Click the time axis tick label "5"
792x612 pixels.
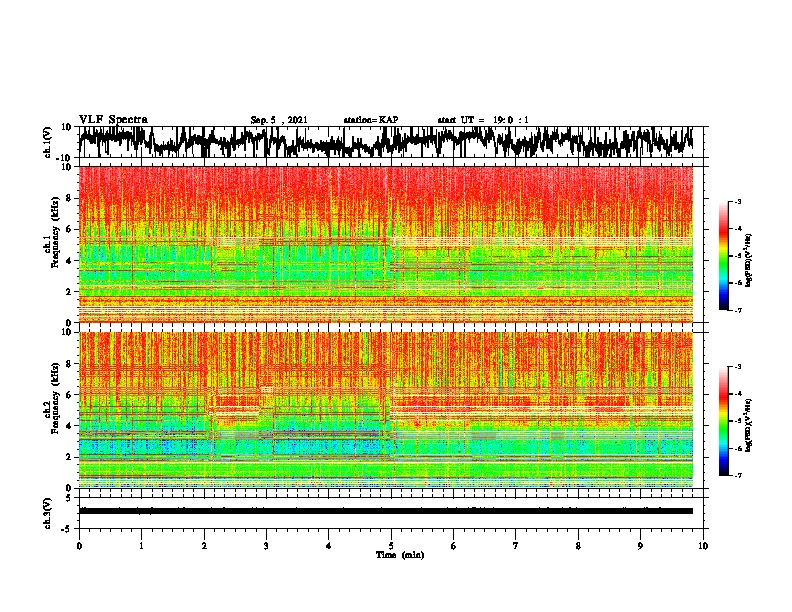391,546
